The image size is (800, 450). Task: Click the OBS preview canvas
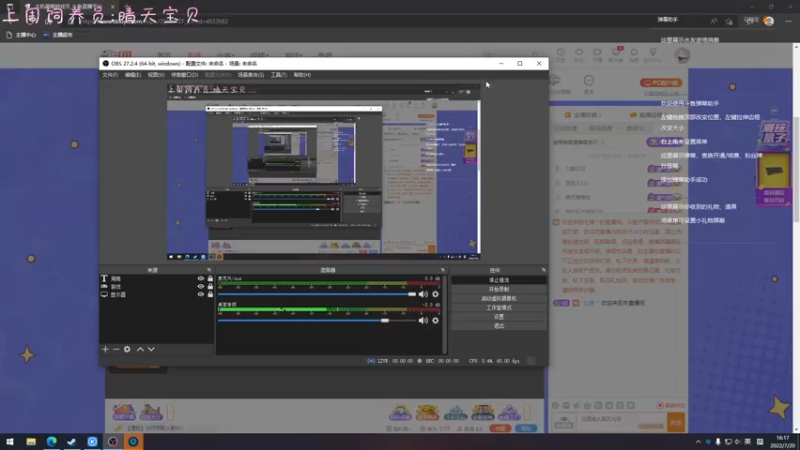[323, 172]
